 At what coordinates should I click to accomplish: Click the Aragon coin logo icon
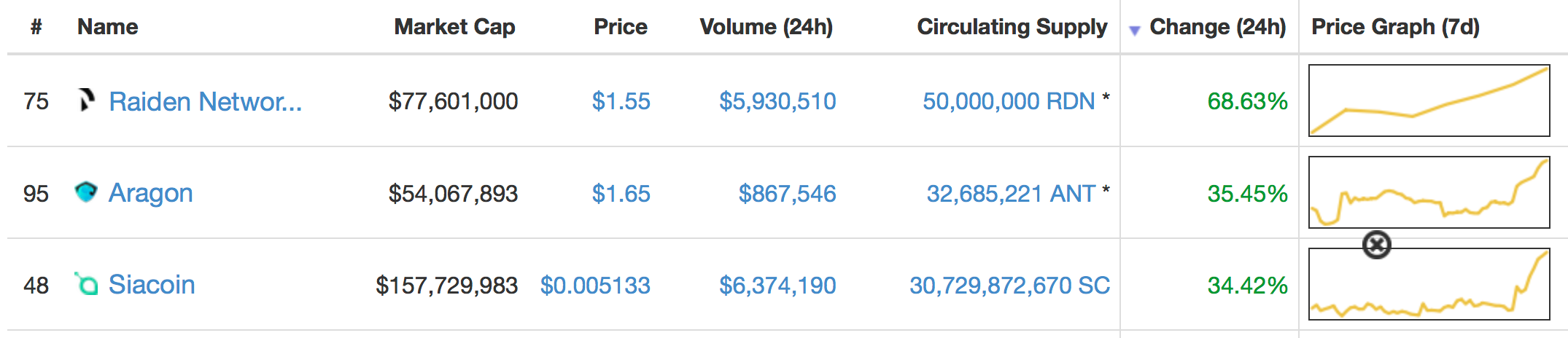(x=86, y=192)
